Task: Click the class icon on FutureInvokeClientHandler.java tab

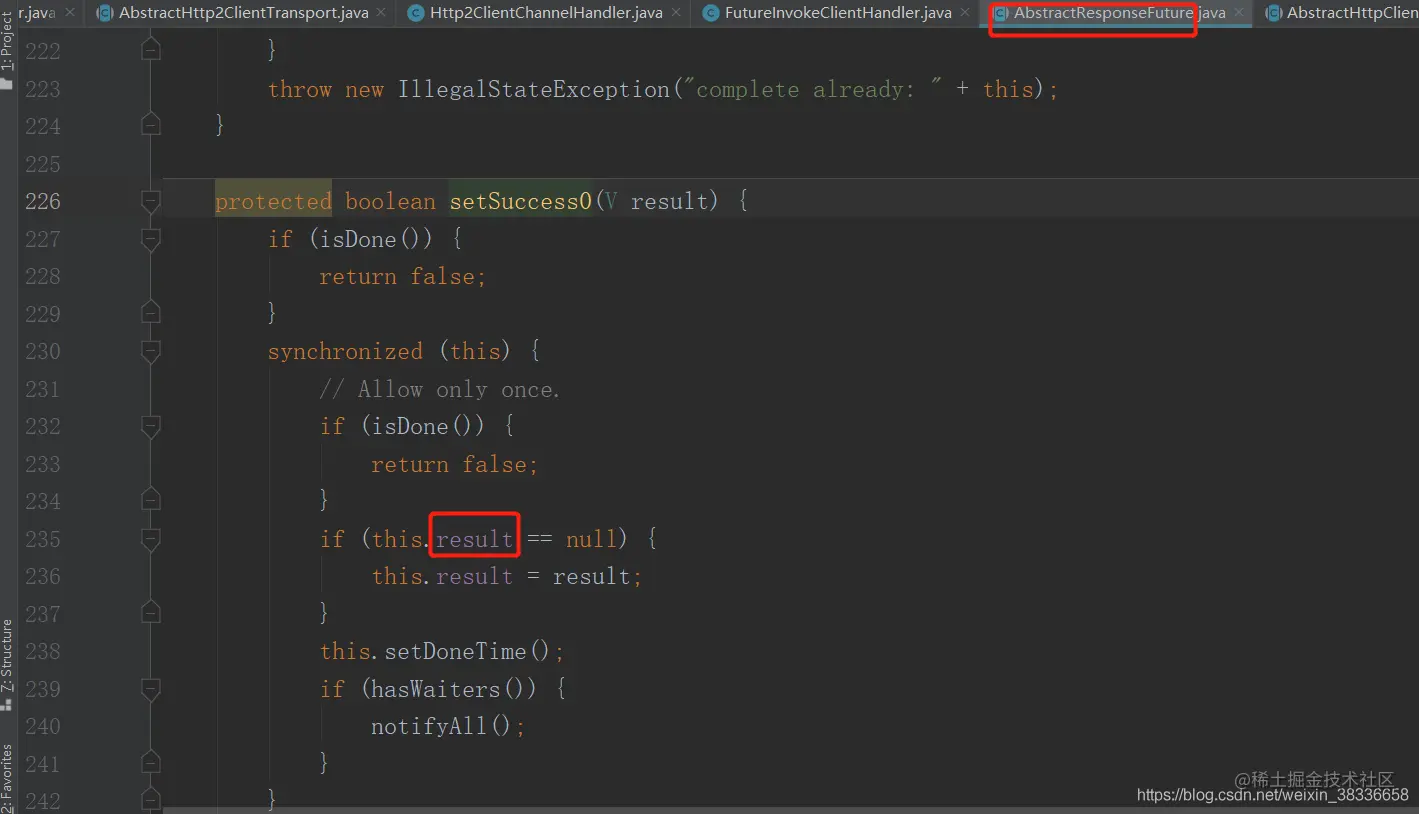Action: click(710, 13)
